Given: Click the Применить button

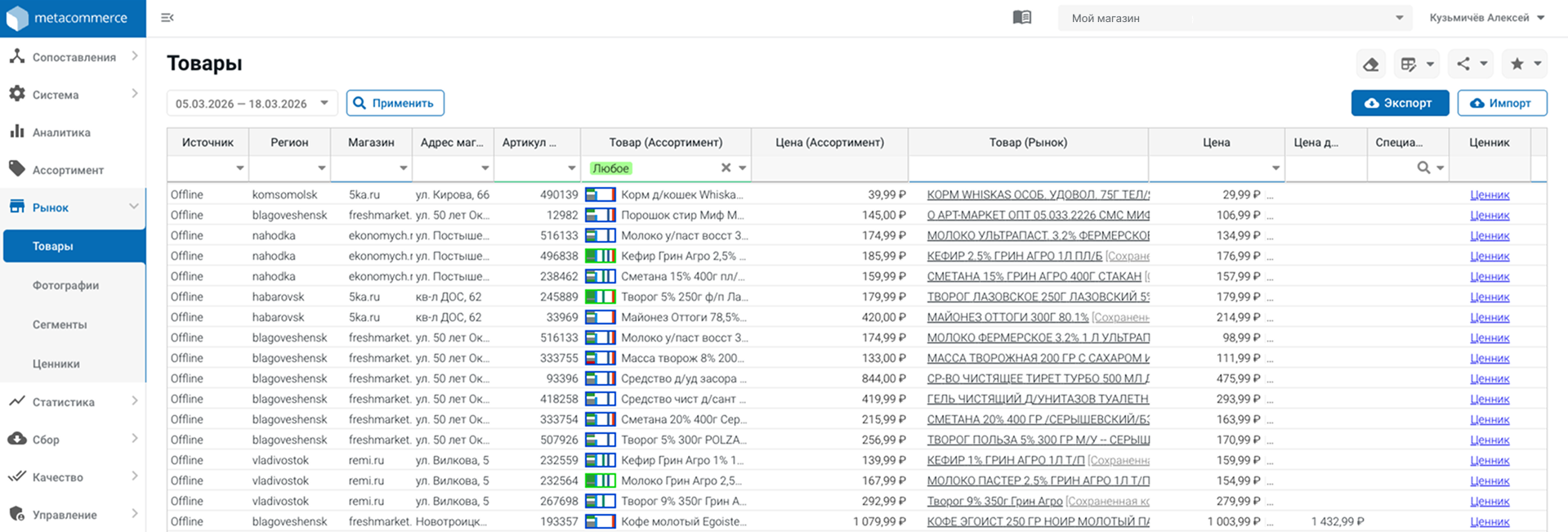Looking at the screenshot, I should tap(395, 103).
